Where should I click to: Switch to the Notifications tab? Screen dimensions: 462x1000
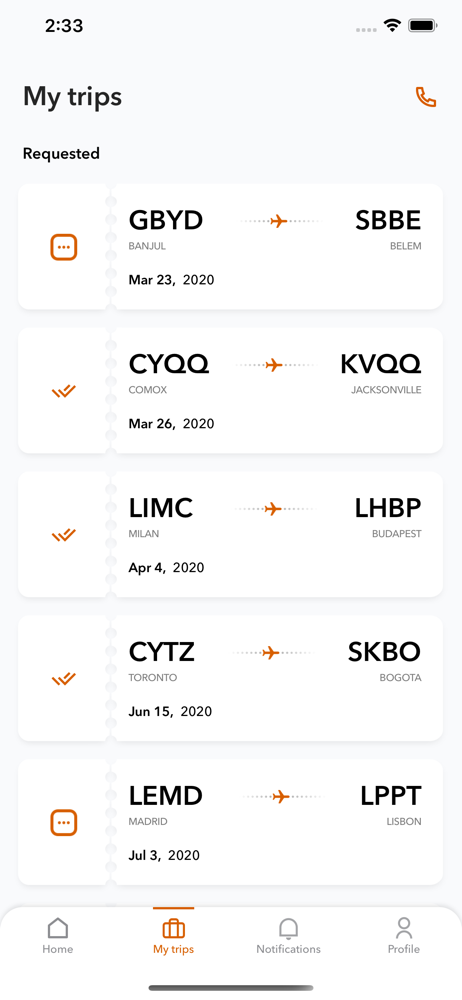pyautogui.click(x=288, y=935)
